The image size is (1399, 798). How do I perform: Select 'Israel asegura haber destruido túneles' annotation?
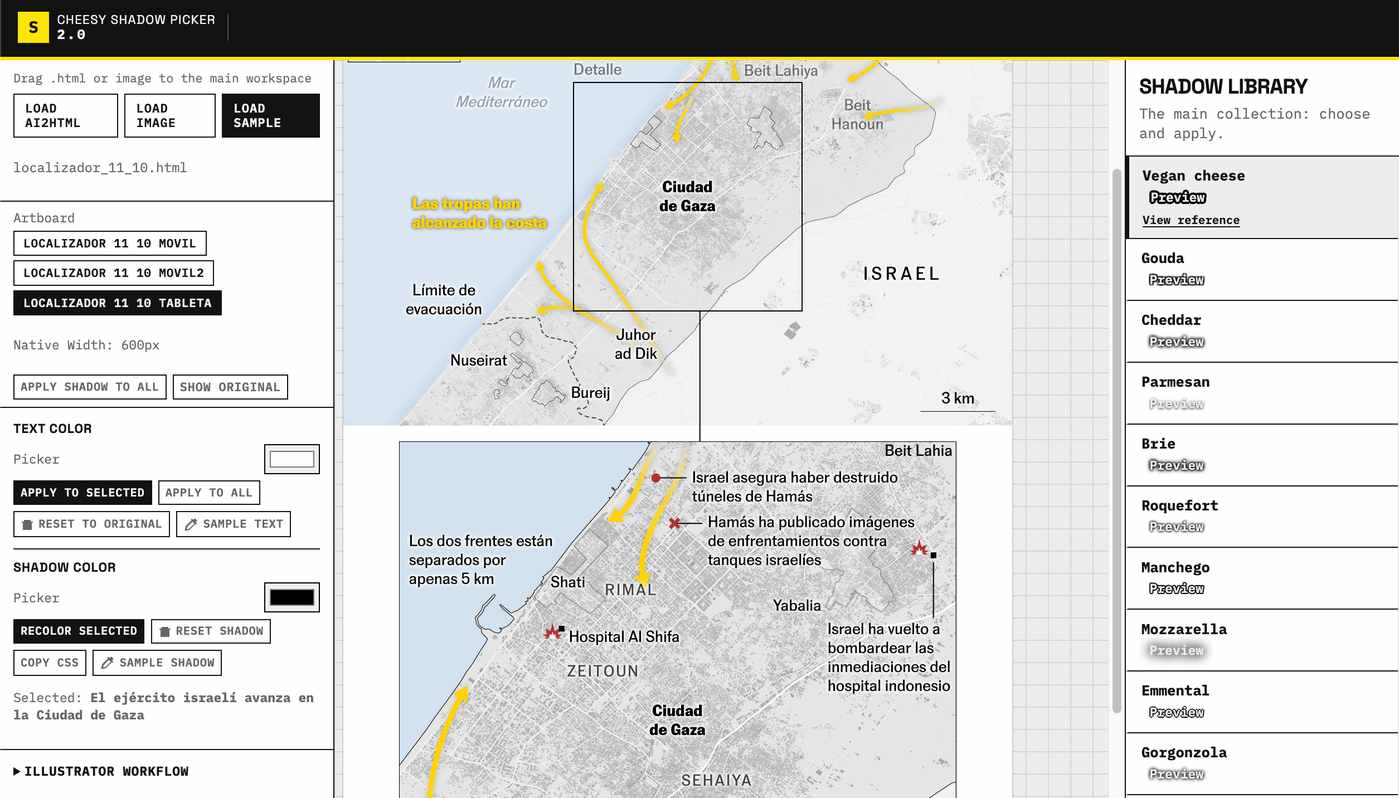(795, 487)
